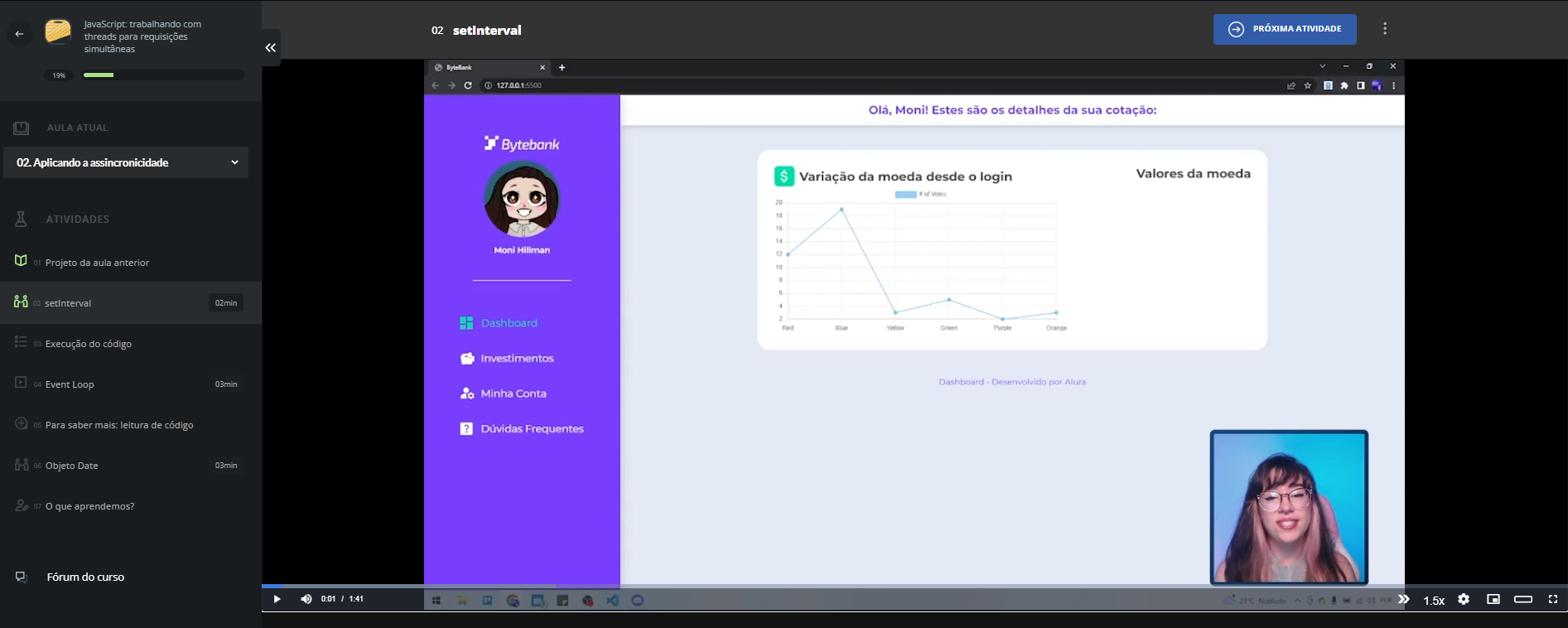This screenshot has width=1568, height=628.
Task: Click the Event Loop video icon
Action: 21,383
